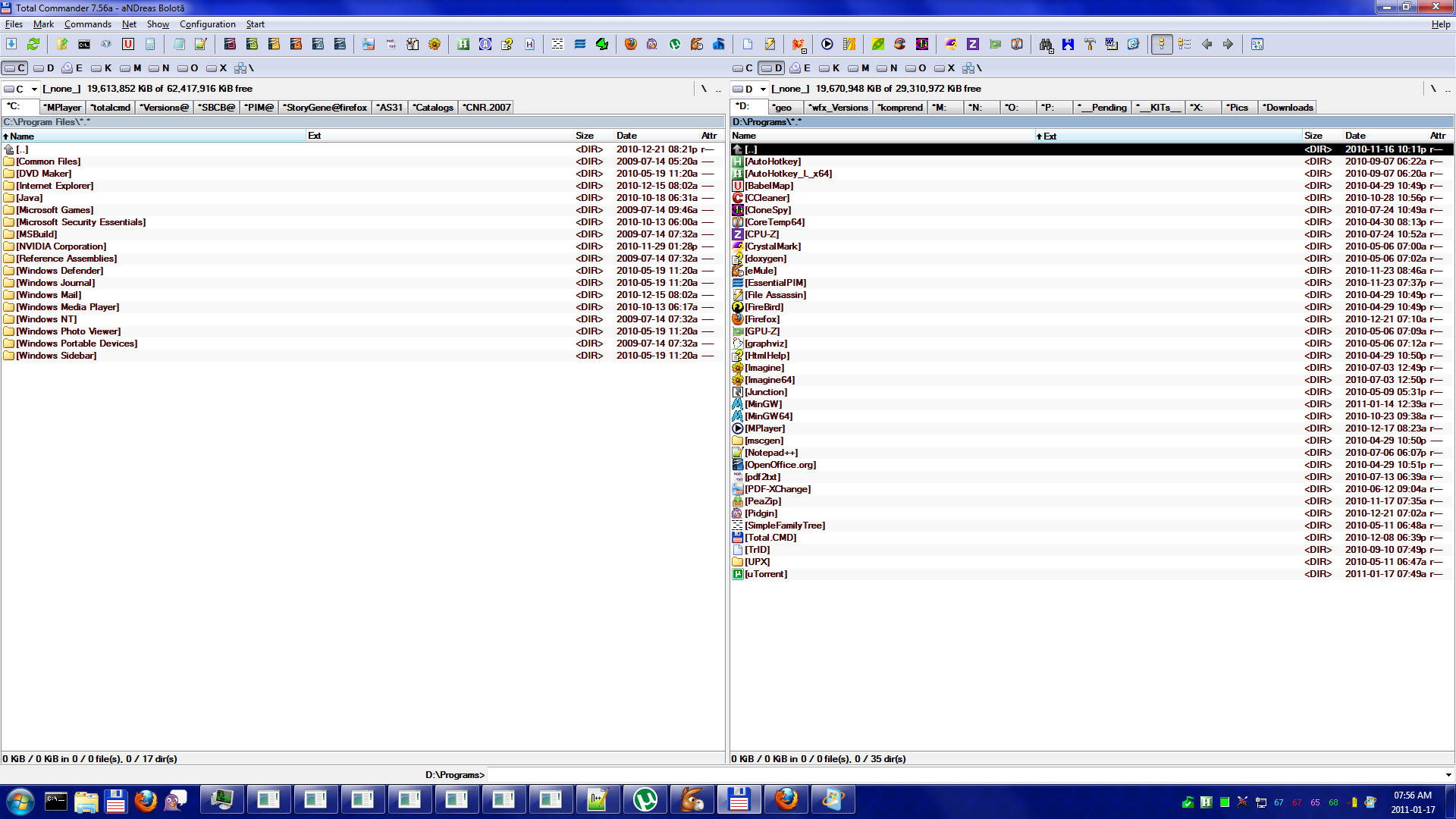Open the Mark menu
This screenshot has width=1456, height=819.
(x=43, y=24)
